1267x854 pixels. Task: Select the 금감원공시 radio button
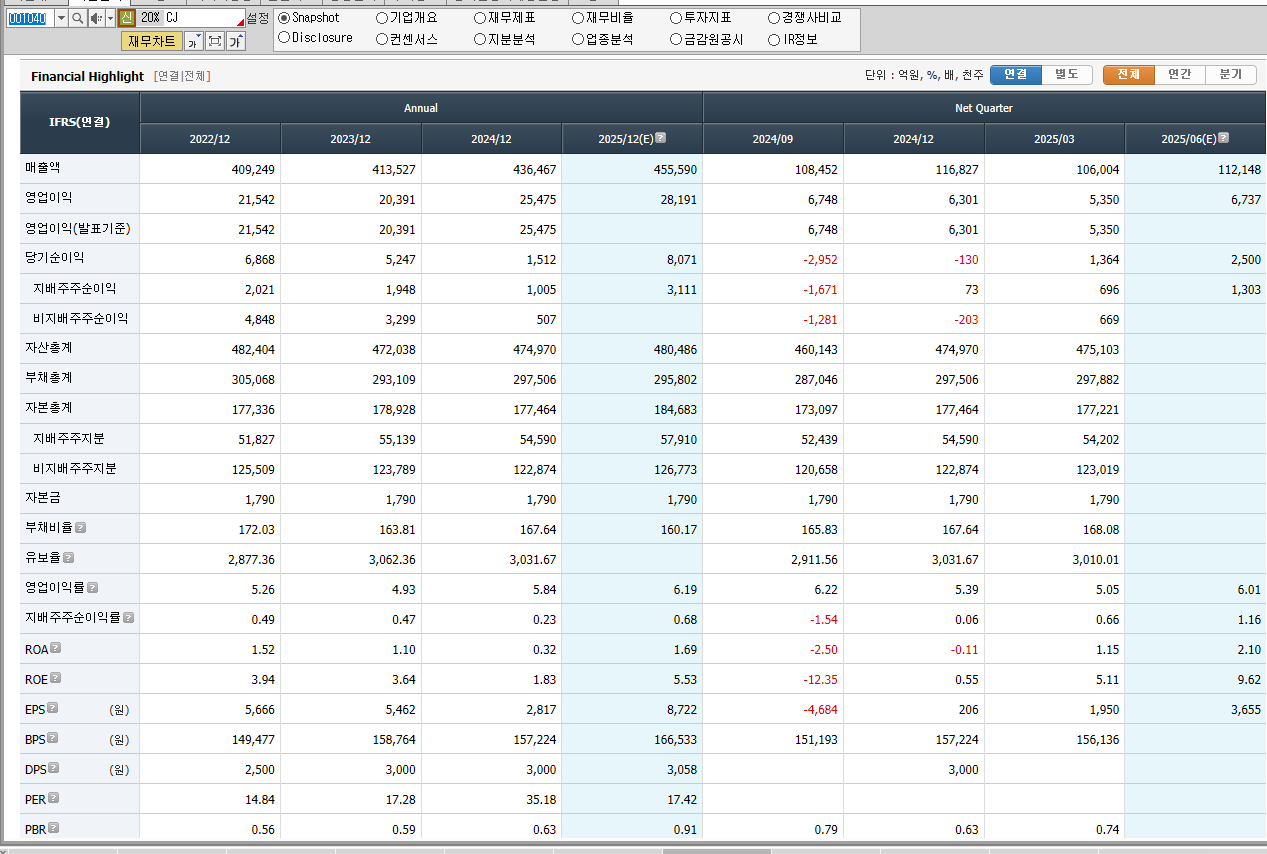click(676, 39)
